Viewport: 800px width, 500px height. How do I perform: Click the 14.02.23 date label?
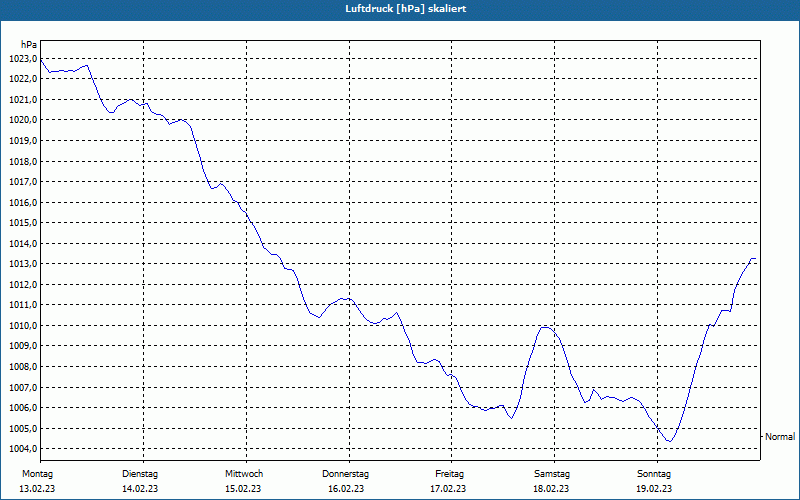[x=140, y=489]
